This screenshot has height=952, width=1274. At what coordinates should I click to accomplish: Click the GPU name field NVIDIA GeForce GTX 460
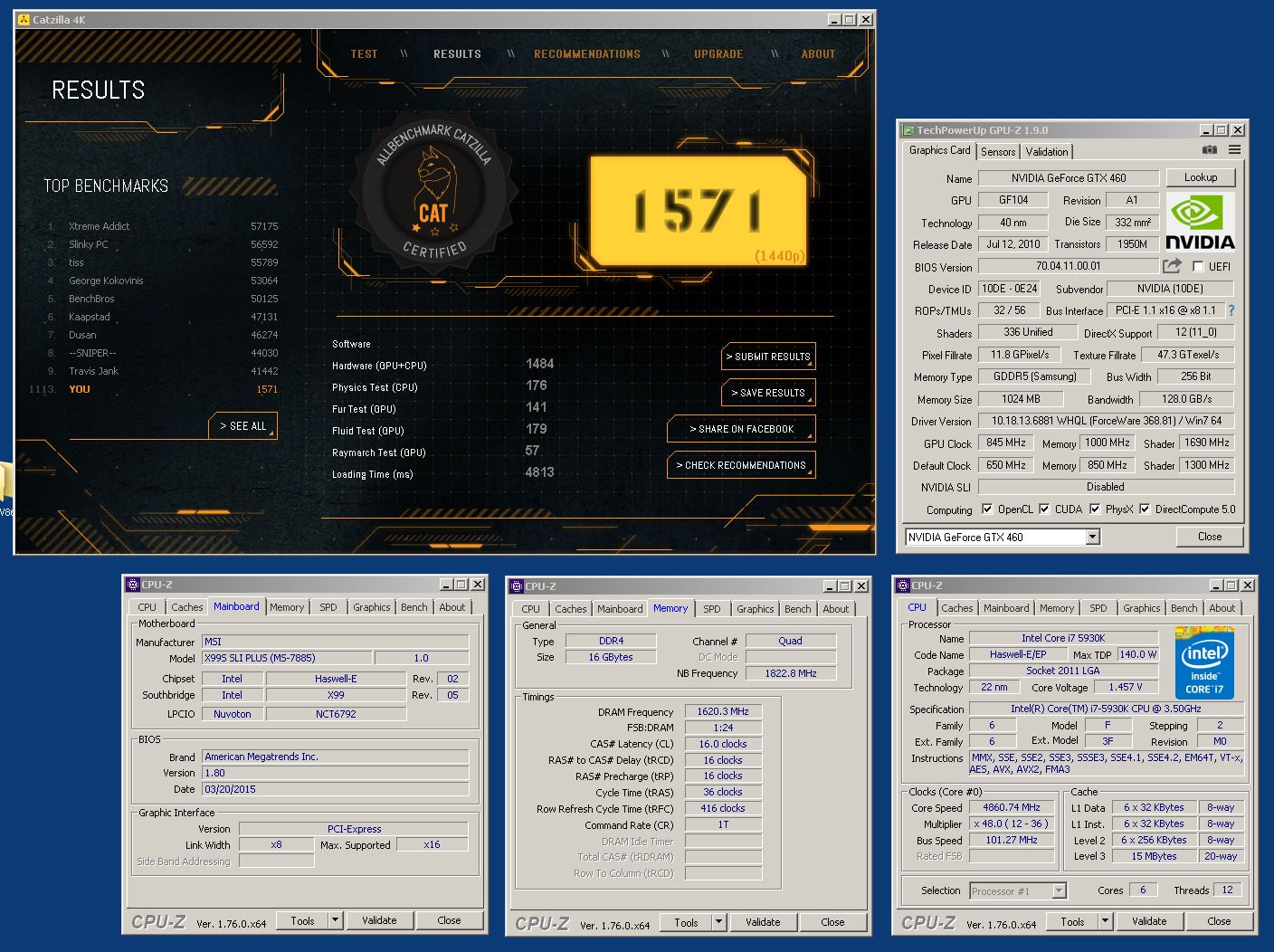coord(1068,178)
